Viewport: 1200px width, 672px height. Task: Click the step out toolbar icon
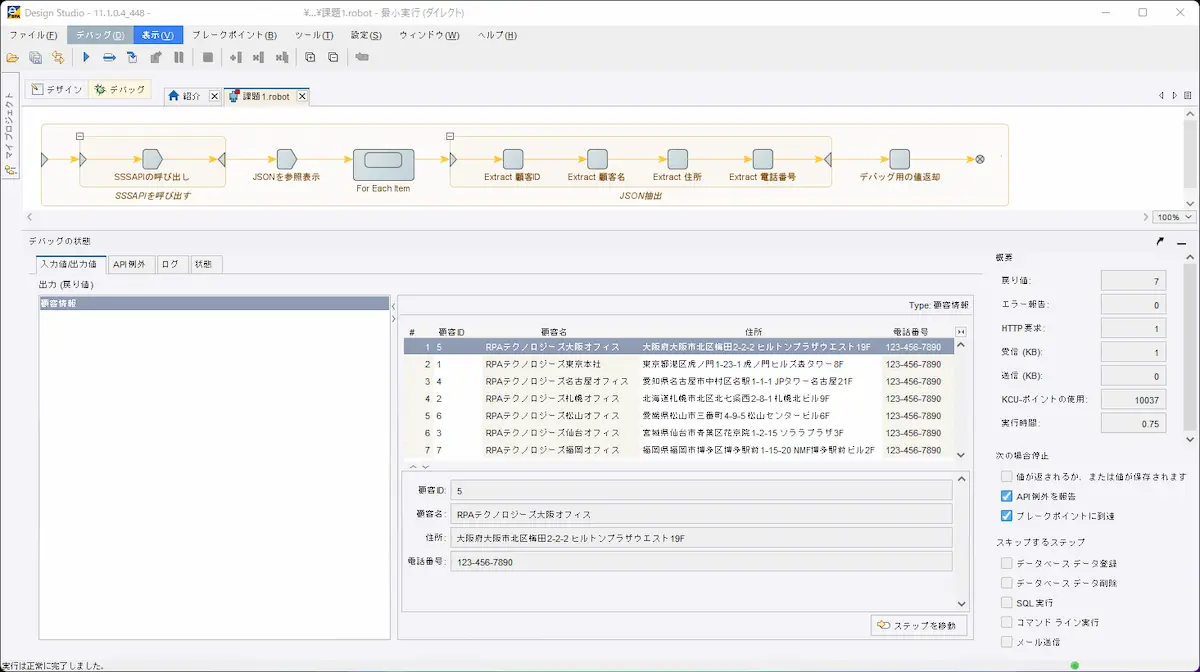pyautogui.click(x=156, y=57)
